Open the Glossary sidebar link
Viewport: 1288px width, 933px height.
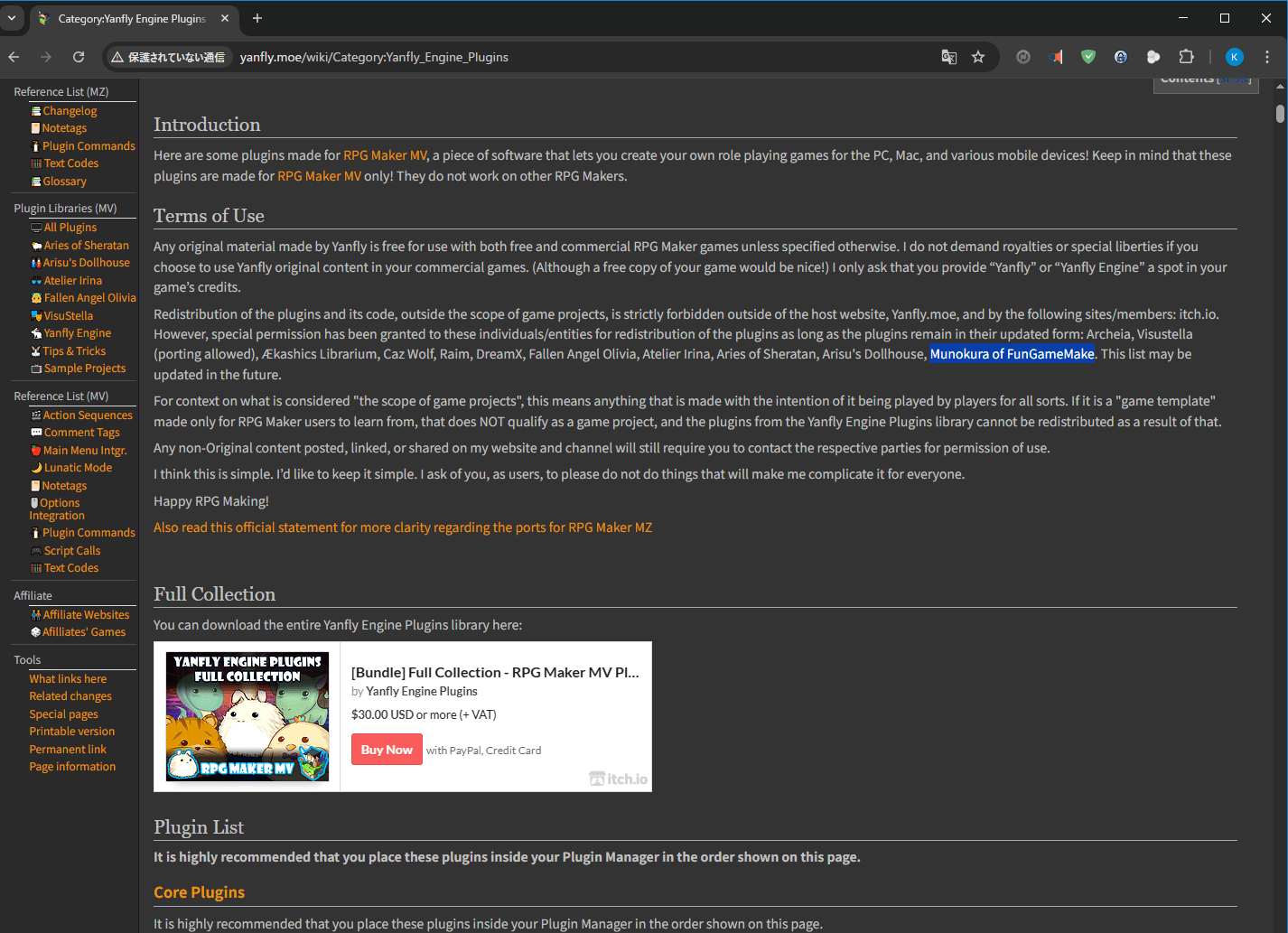point(64,182)
